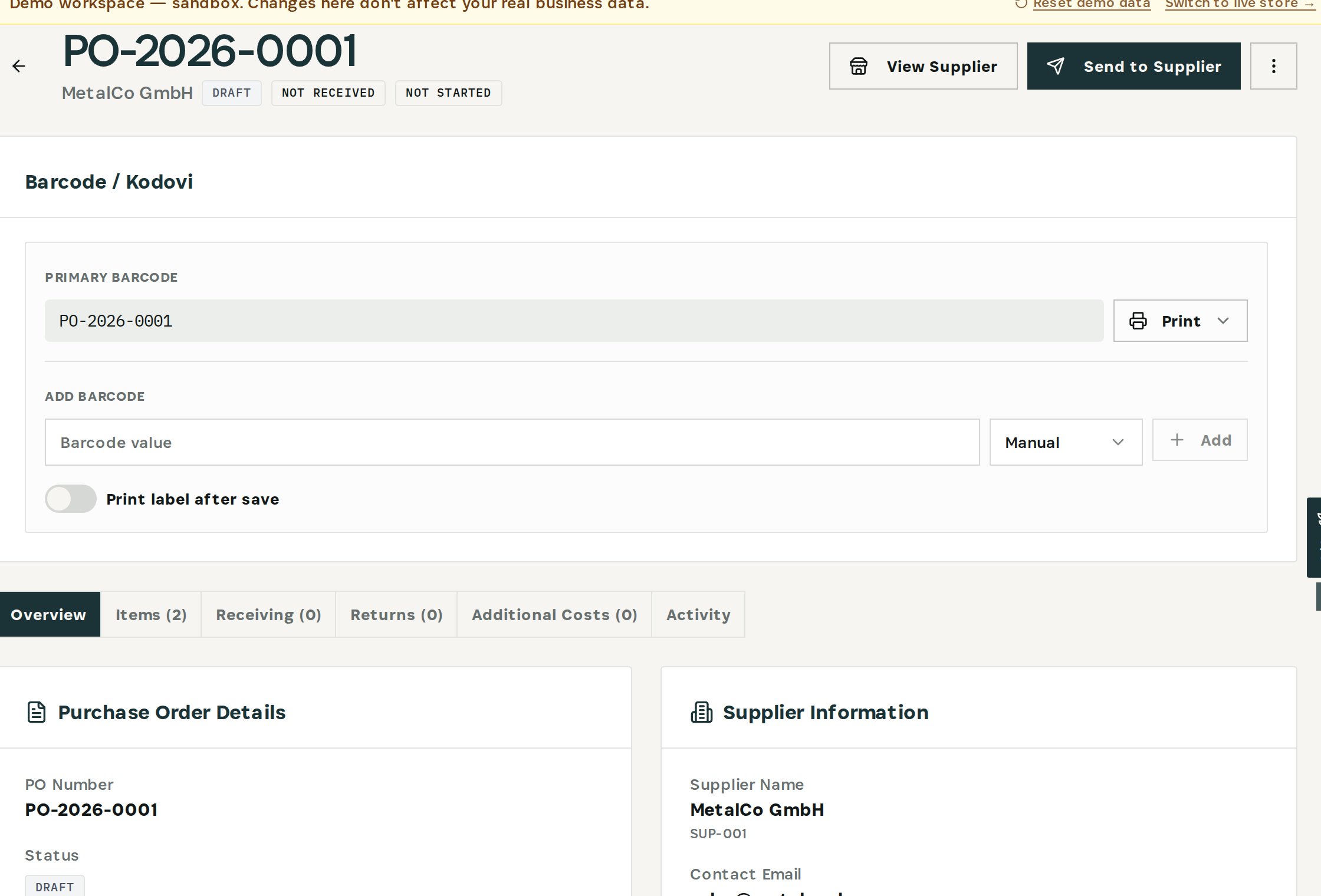The width and height of the screenshot is (1321, 896).
Task: Open the Returns (0) tab
Action: (x=396, y=614)
